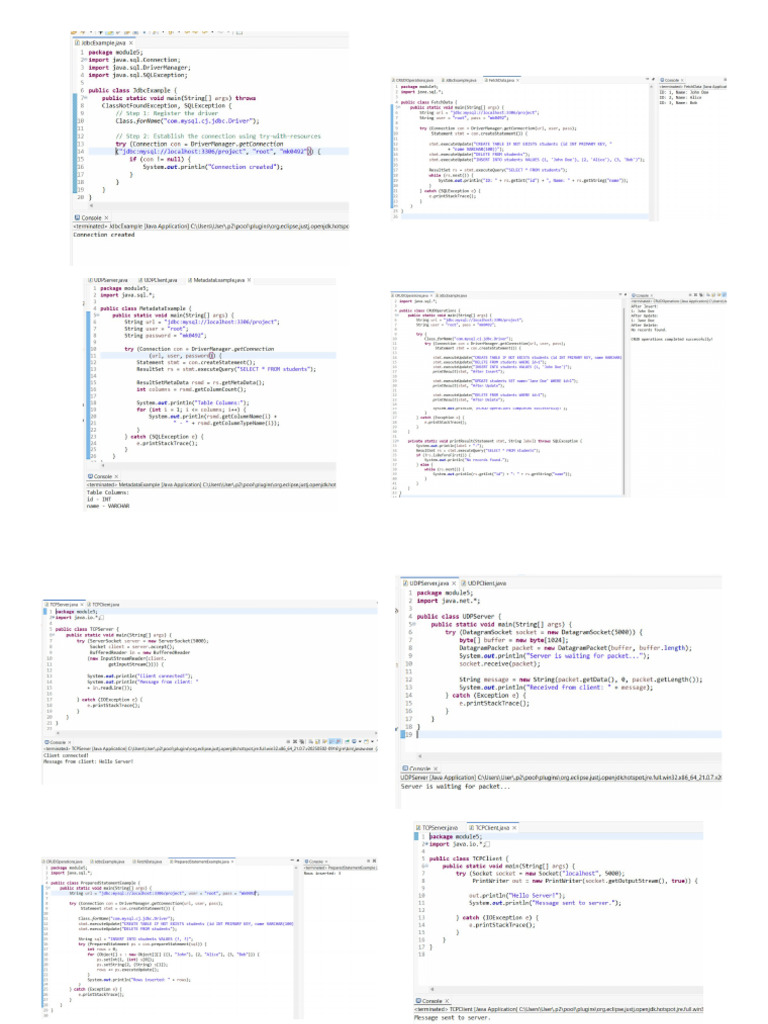768x1024 pixels.
Task: Click 'ID: 1, Name: John Doe' console line
Action: tap(683, 92)
